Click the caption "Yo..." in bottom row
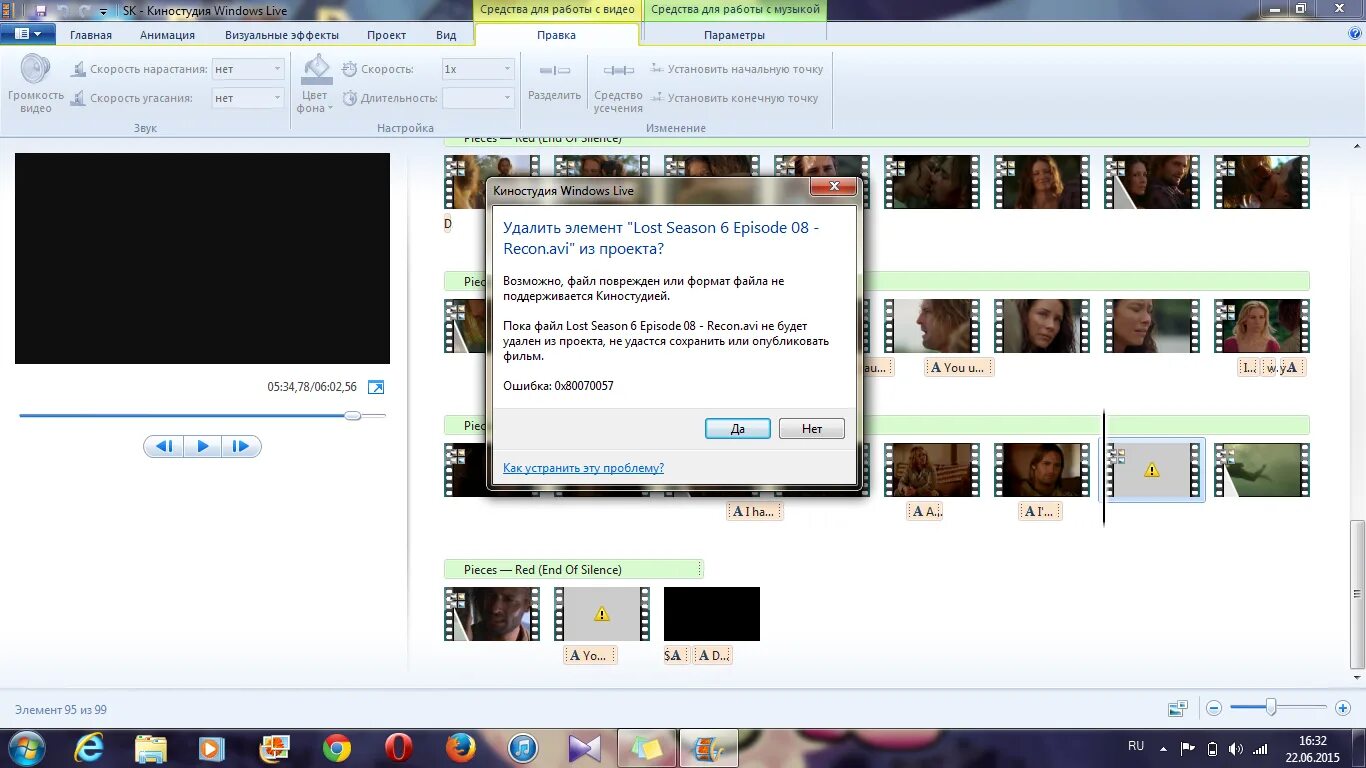The height and width of the screenshot is (768, 1366). click(589, 655)
